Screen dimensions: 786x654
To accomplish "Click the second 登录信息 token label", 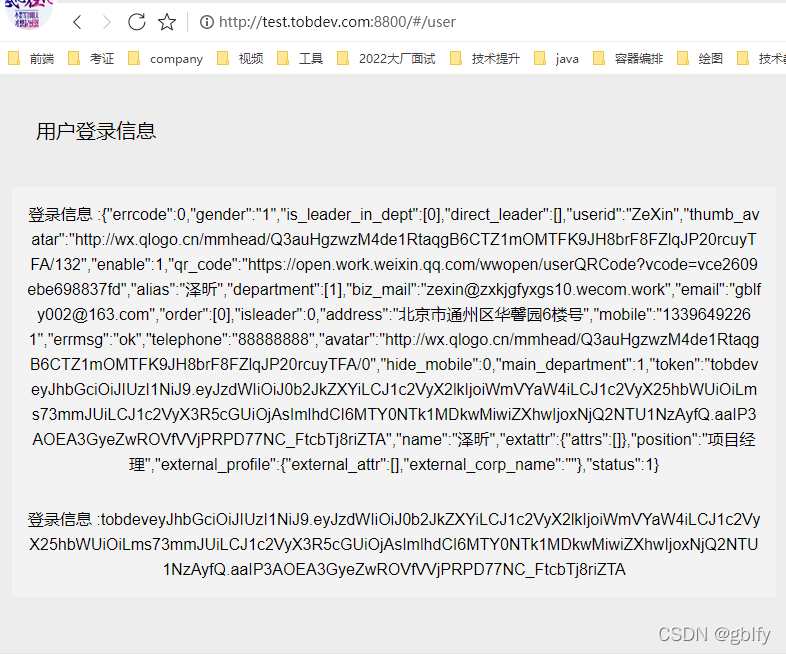I will (60, 520).
